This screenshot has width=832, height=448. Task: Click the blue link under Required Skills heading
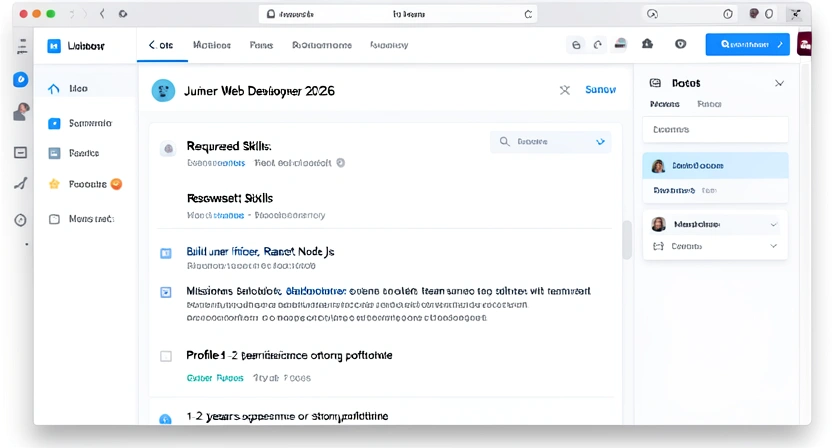click(x=216, y=163)
